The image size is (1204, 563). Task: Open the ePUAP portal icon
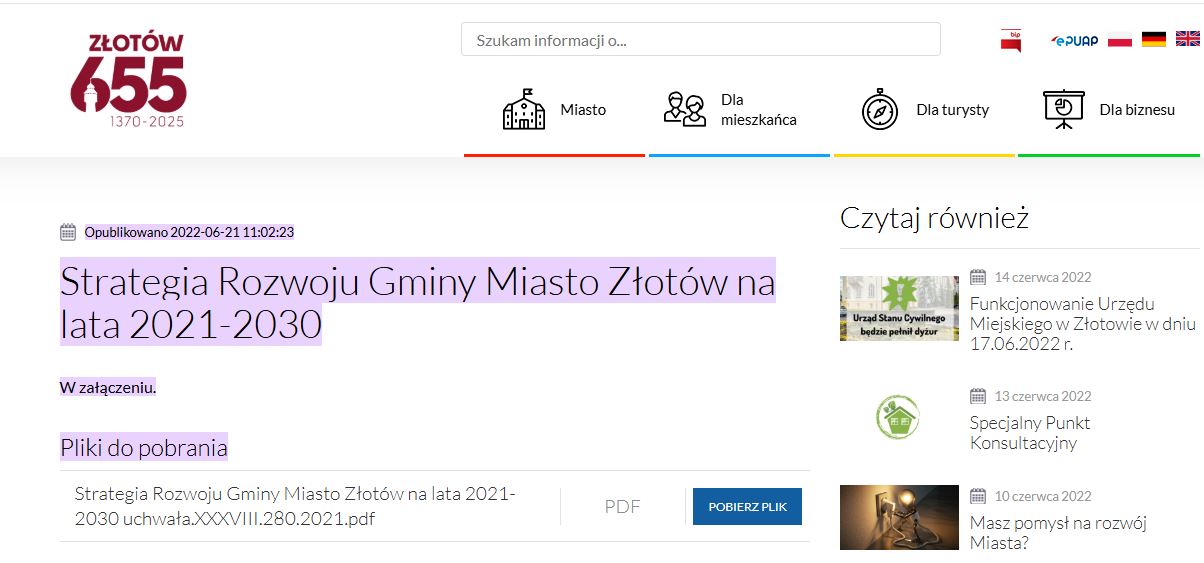tap(1074, 40)
